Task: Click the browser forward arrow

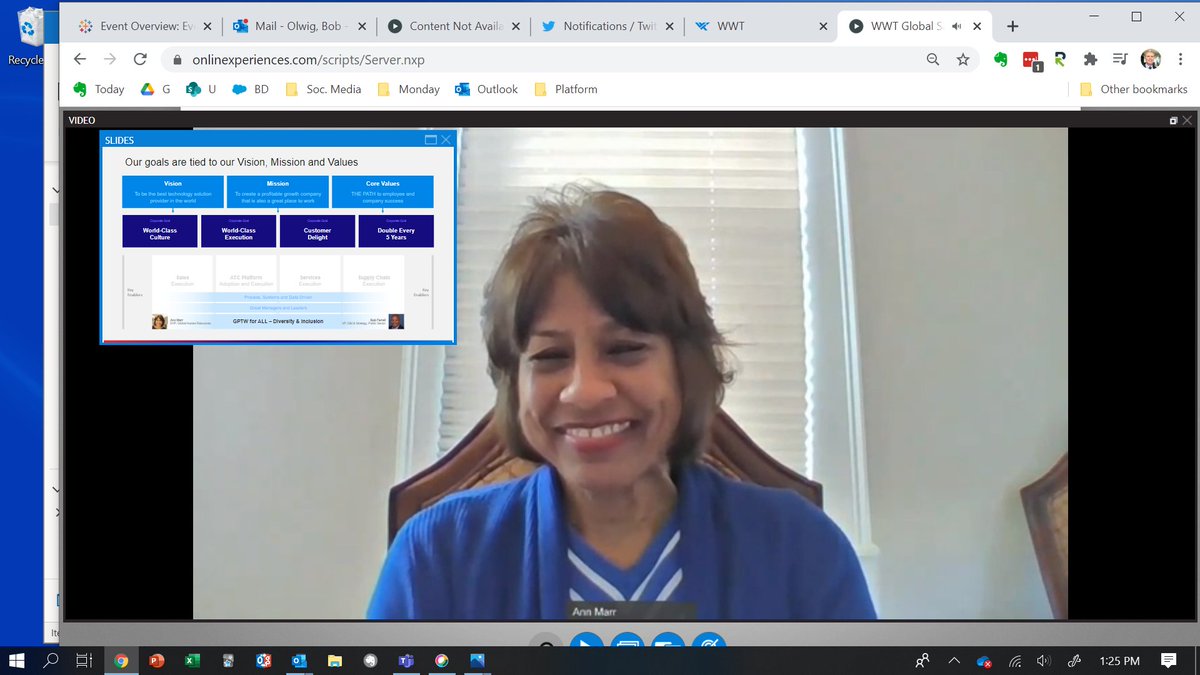Action: click(110, 59)
